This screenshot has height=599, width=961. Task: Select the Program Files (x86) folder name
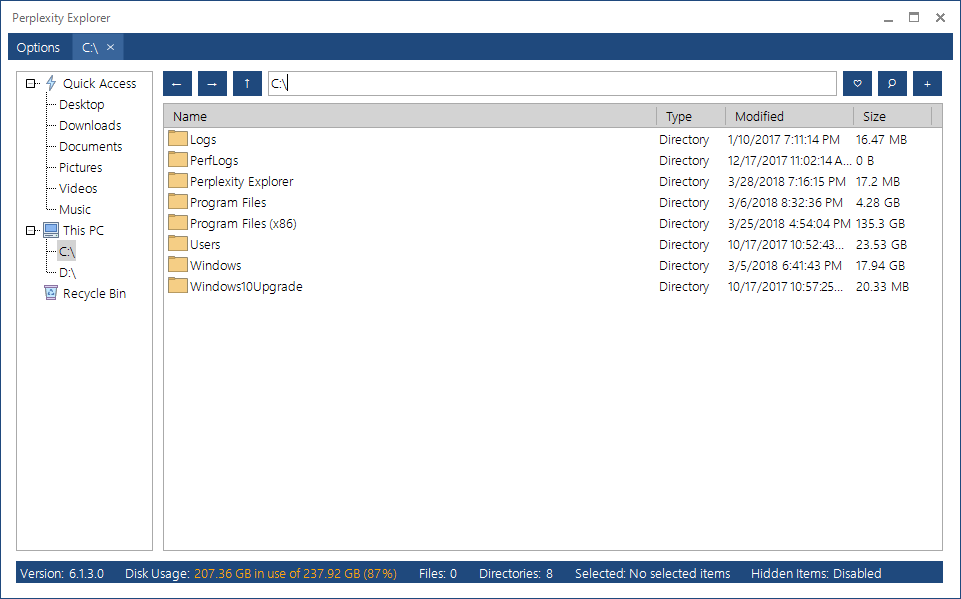(243, 224)
